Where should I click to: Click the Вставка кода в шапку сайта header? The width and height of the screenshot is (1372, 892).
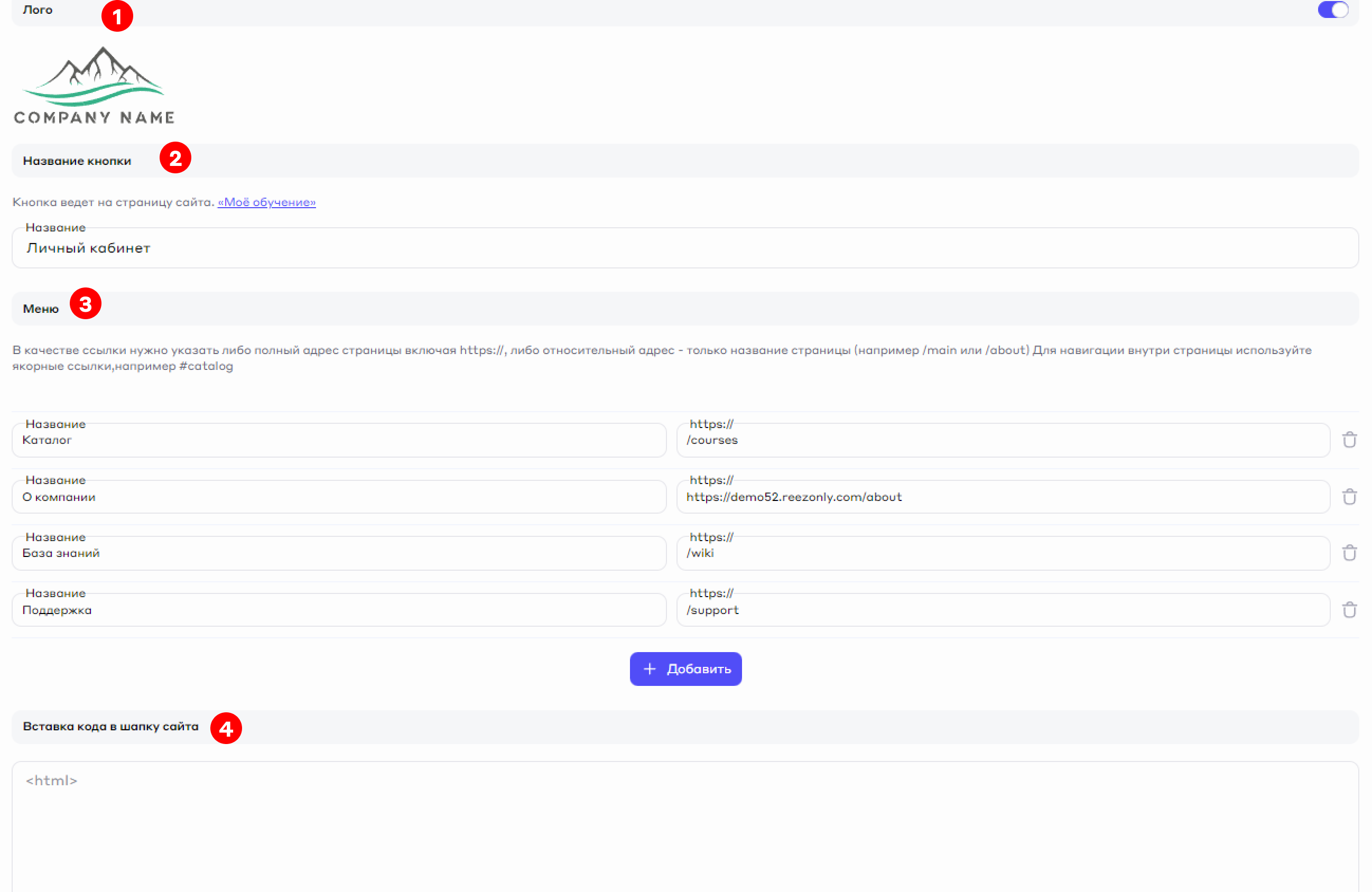click(110, 727)
